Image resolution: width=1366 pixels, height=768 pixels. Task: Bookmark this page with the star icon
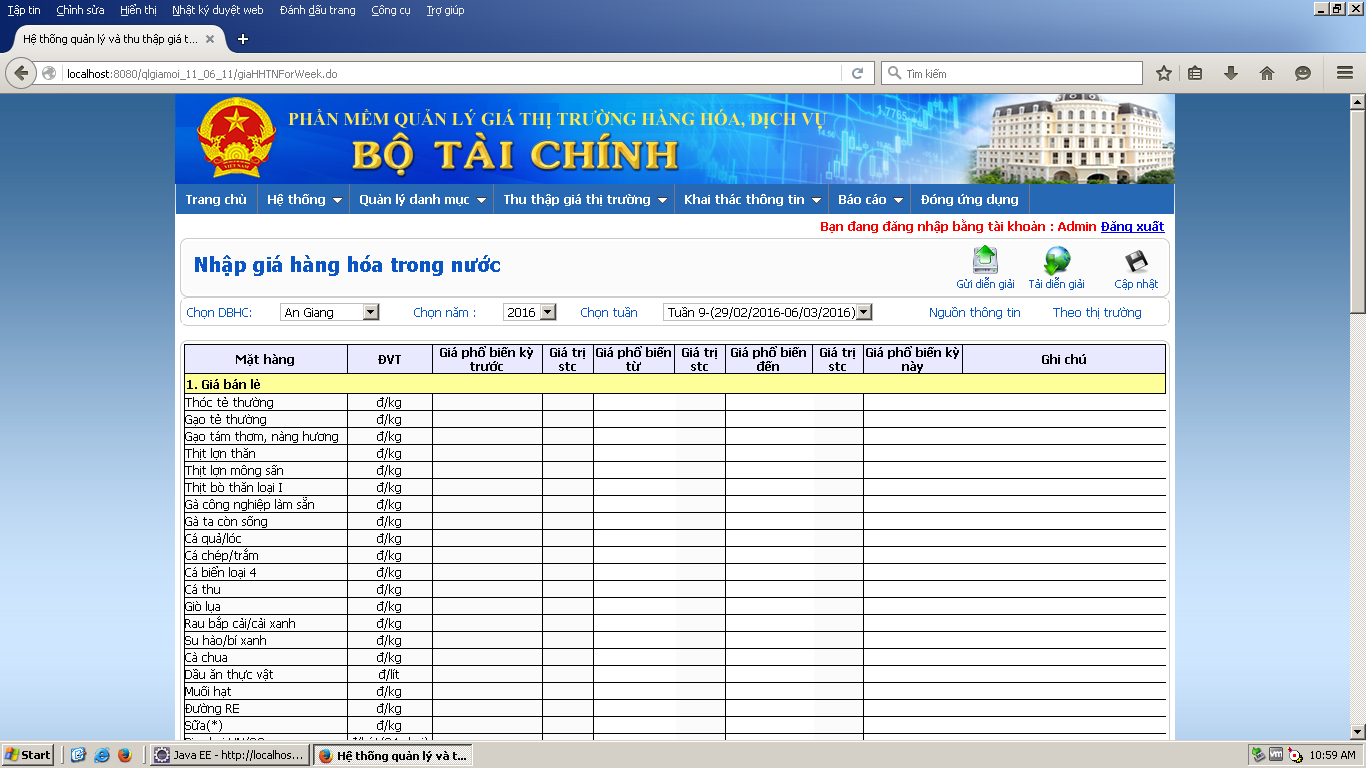1164,73
